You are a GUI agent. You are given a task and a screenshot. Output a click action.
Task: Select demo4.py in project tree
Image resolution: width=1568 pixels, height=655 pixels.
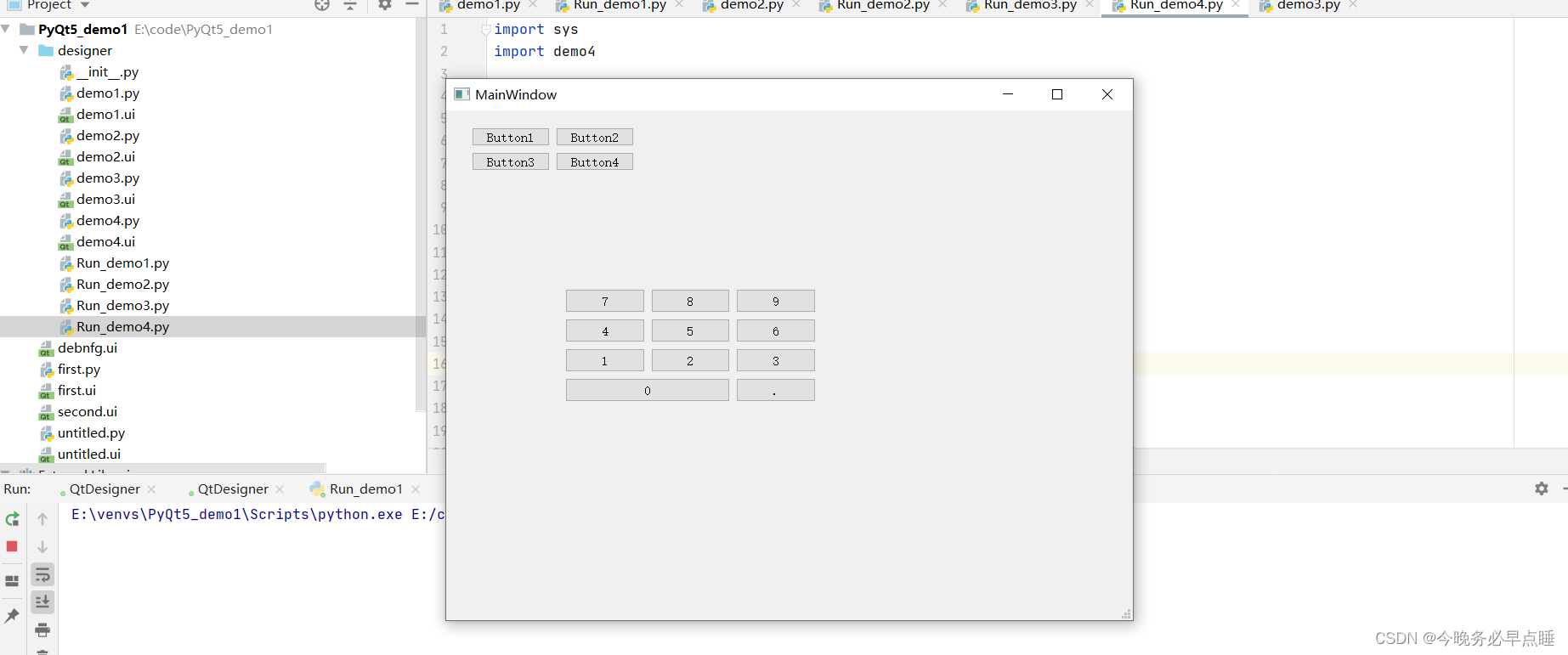coord(99,221)
